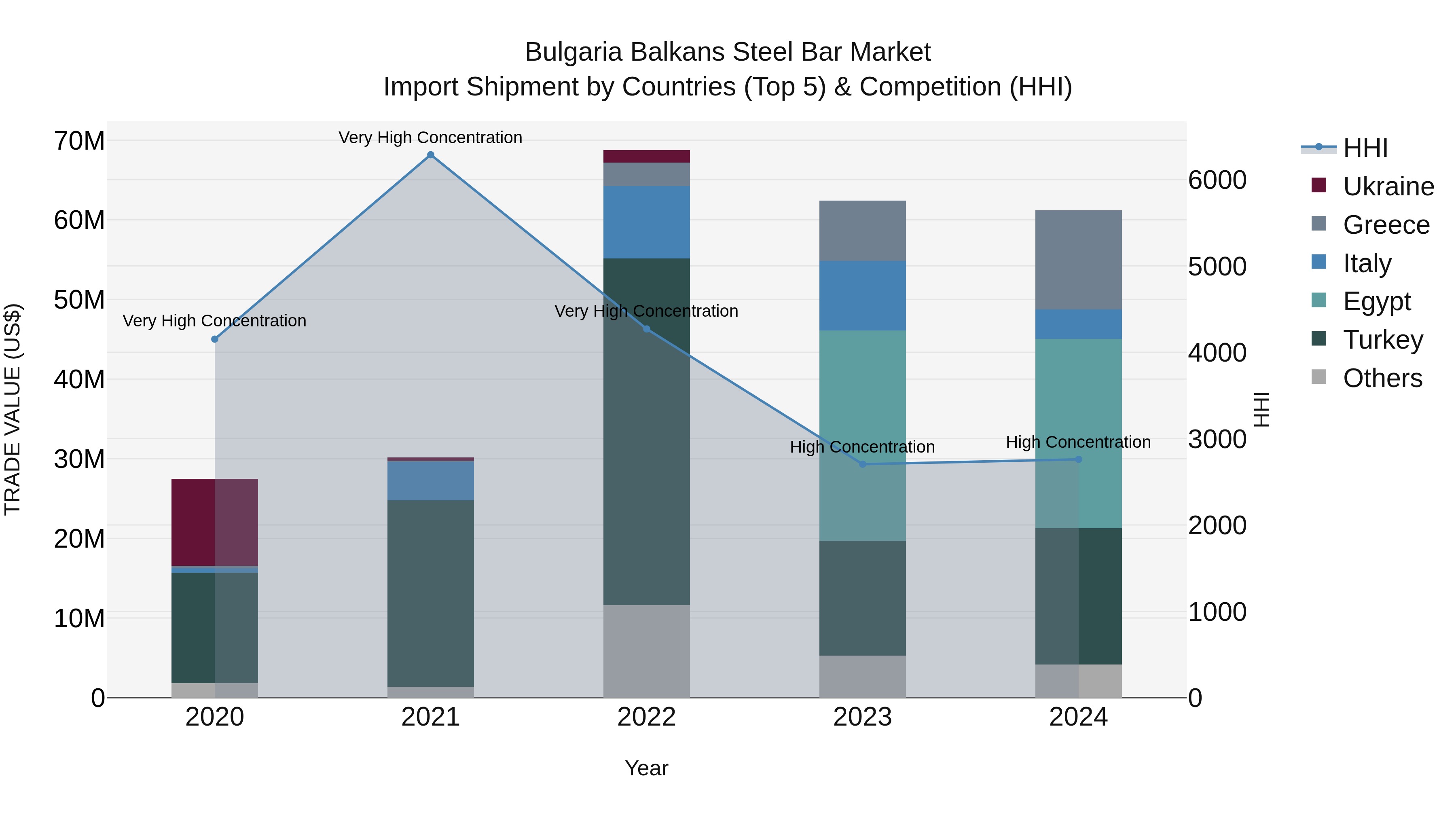The width and height of the screenshot is (1456, 819).
Task: Click the Egypt teal legend swatch
Action: pyautogui.click(x=1318, y=300)
